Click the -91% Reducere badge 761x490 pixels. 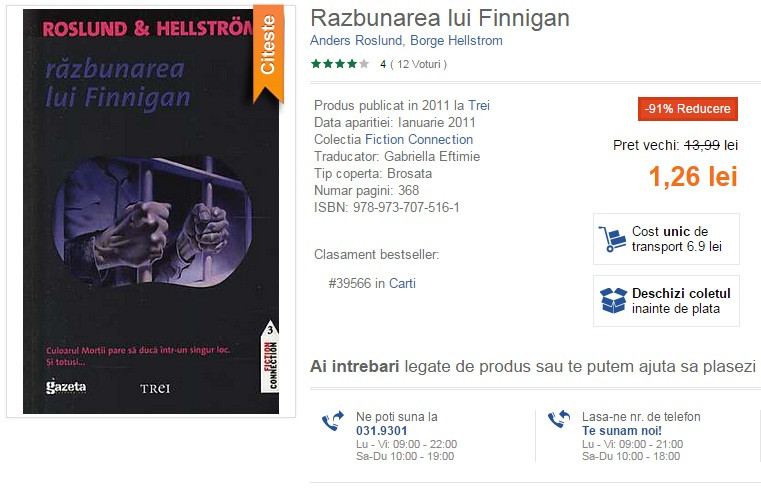tap(688, 109)
